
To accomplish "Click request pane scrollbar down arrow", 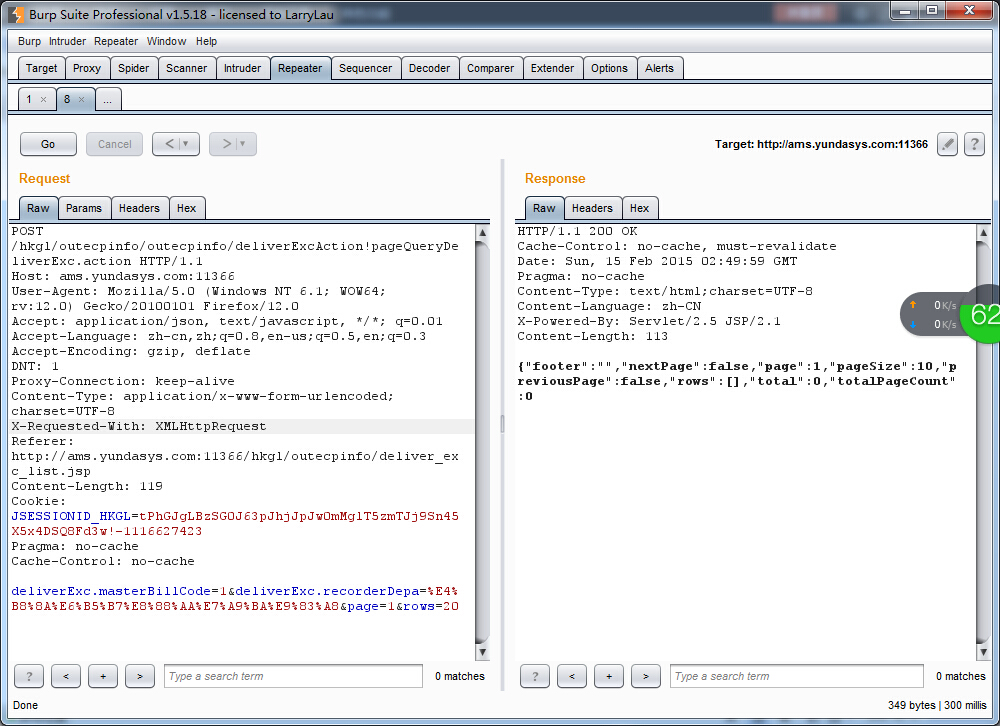I will click(483, 652).
